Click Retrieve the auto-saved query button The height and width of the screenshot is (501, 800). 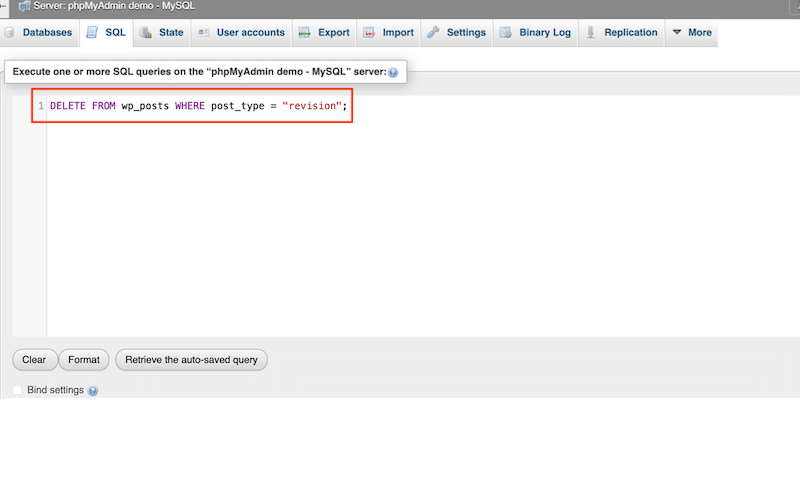[x=191, y=360]
